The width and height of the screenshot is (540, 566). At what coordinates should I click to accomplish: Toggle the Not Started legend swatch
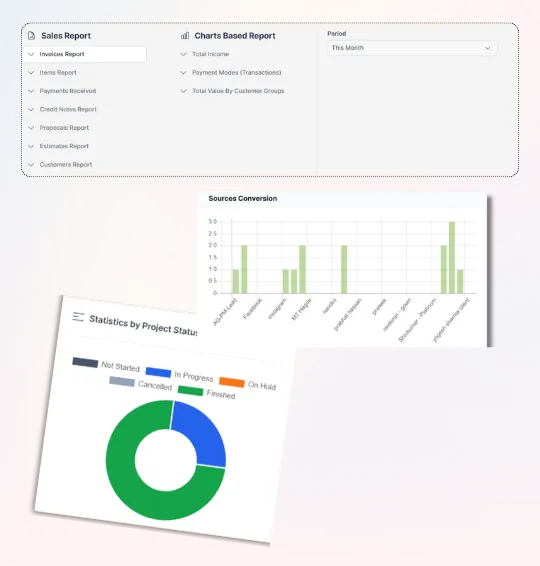[x=85, y=362]
